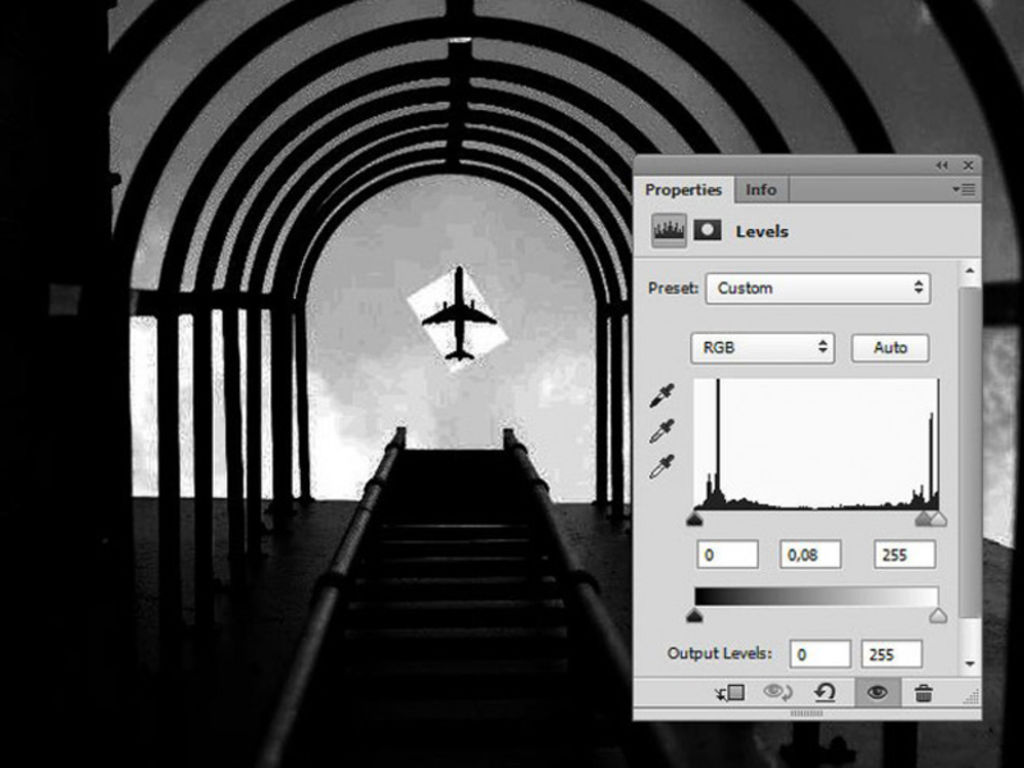Click the Auto button

click(889, 348)
